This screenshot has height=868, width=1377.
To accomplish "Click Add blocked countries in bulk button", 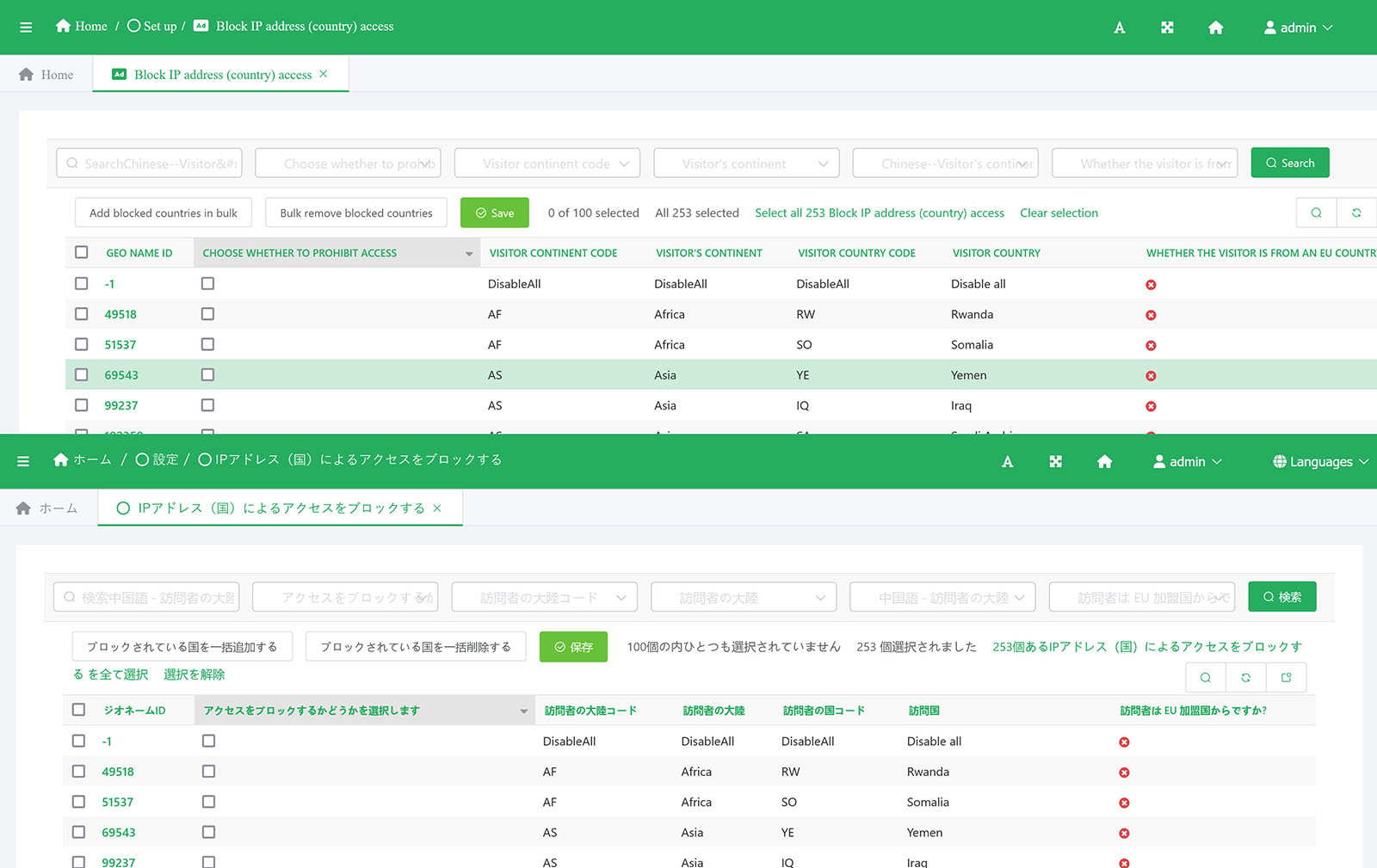I will (164, 212).
